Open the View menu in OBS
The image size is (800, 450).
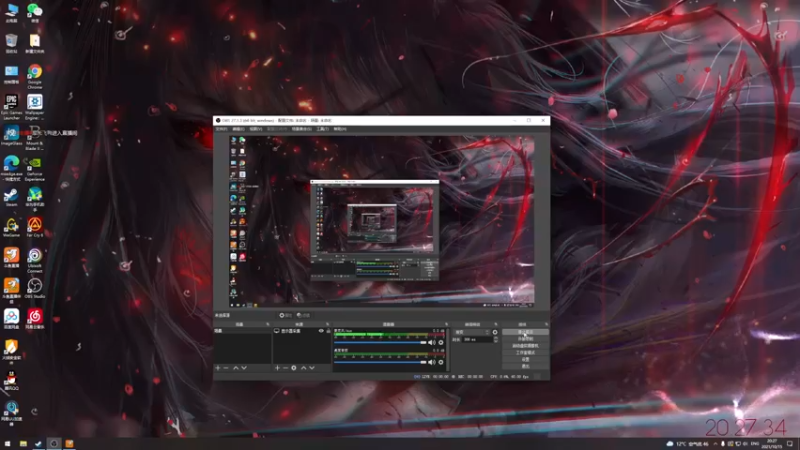tap(256, 129)
